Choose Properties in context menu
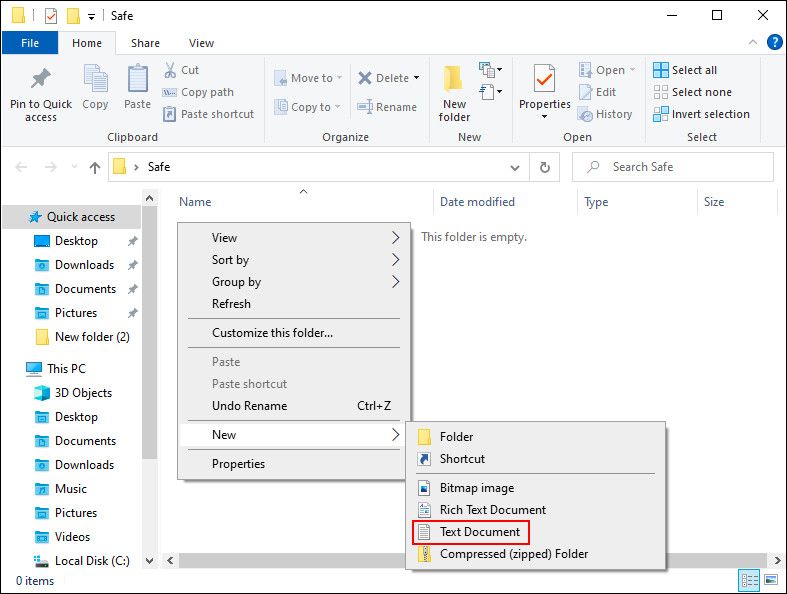The width and height of the screenshot is (787, 594). pos(294,464)
